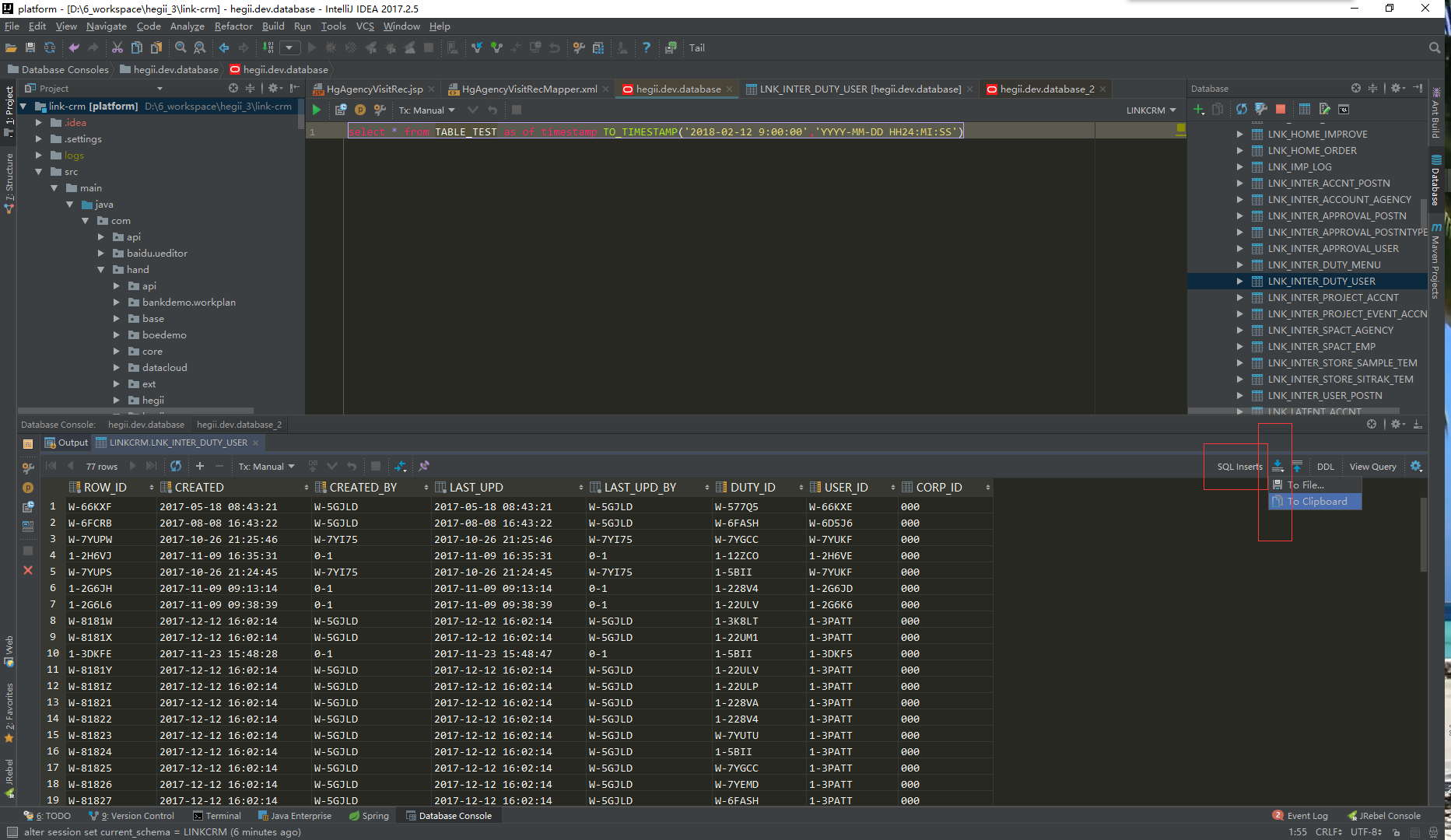
Task: Open the Tx: Manual dropdown in results toolbar
Action: tap(266, 467)
